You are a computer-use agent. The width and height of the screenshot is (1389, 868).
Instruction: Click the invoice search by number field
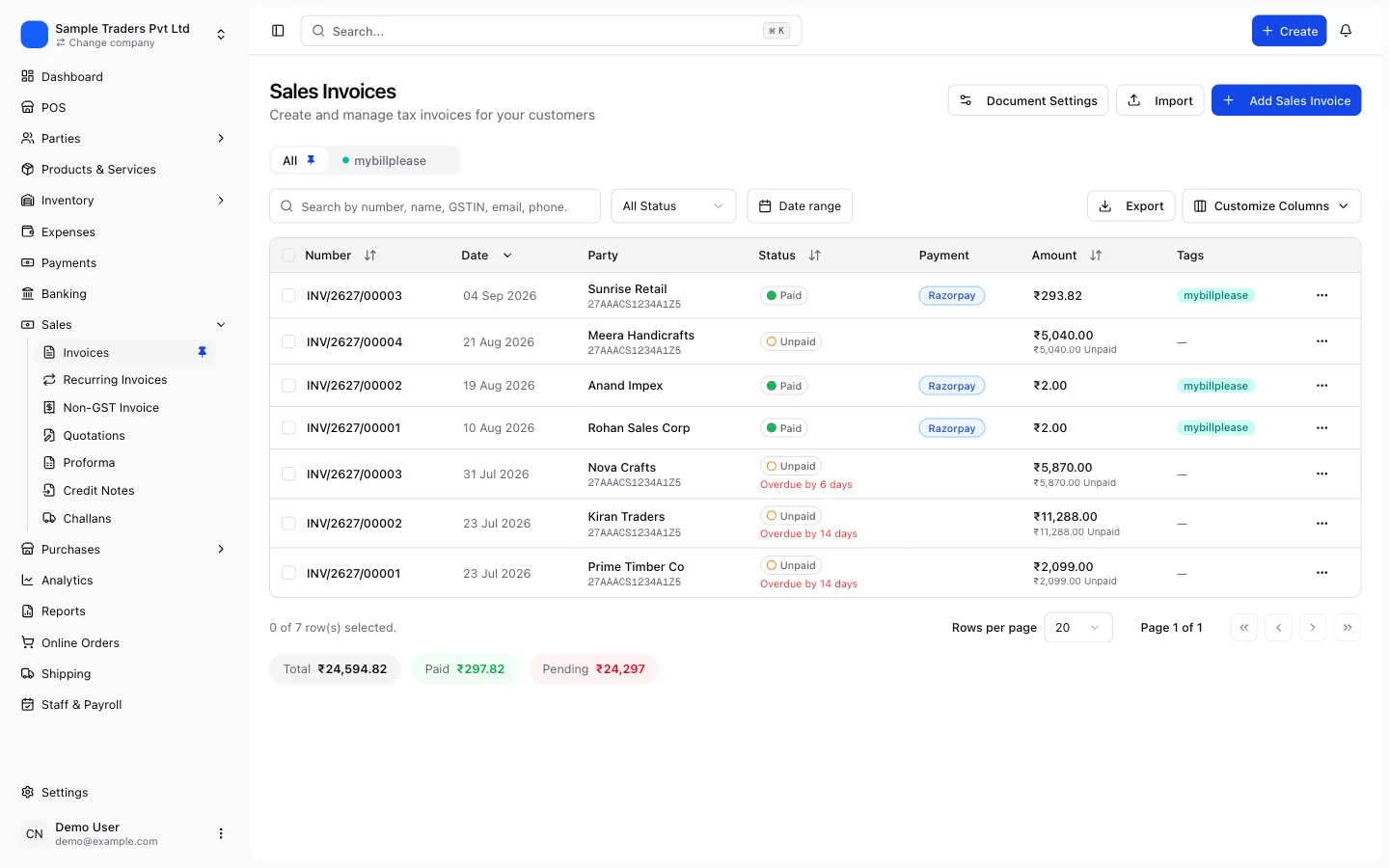[x=435, y=206]
